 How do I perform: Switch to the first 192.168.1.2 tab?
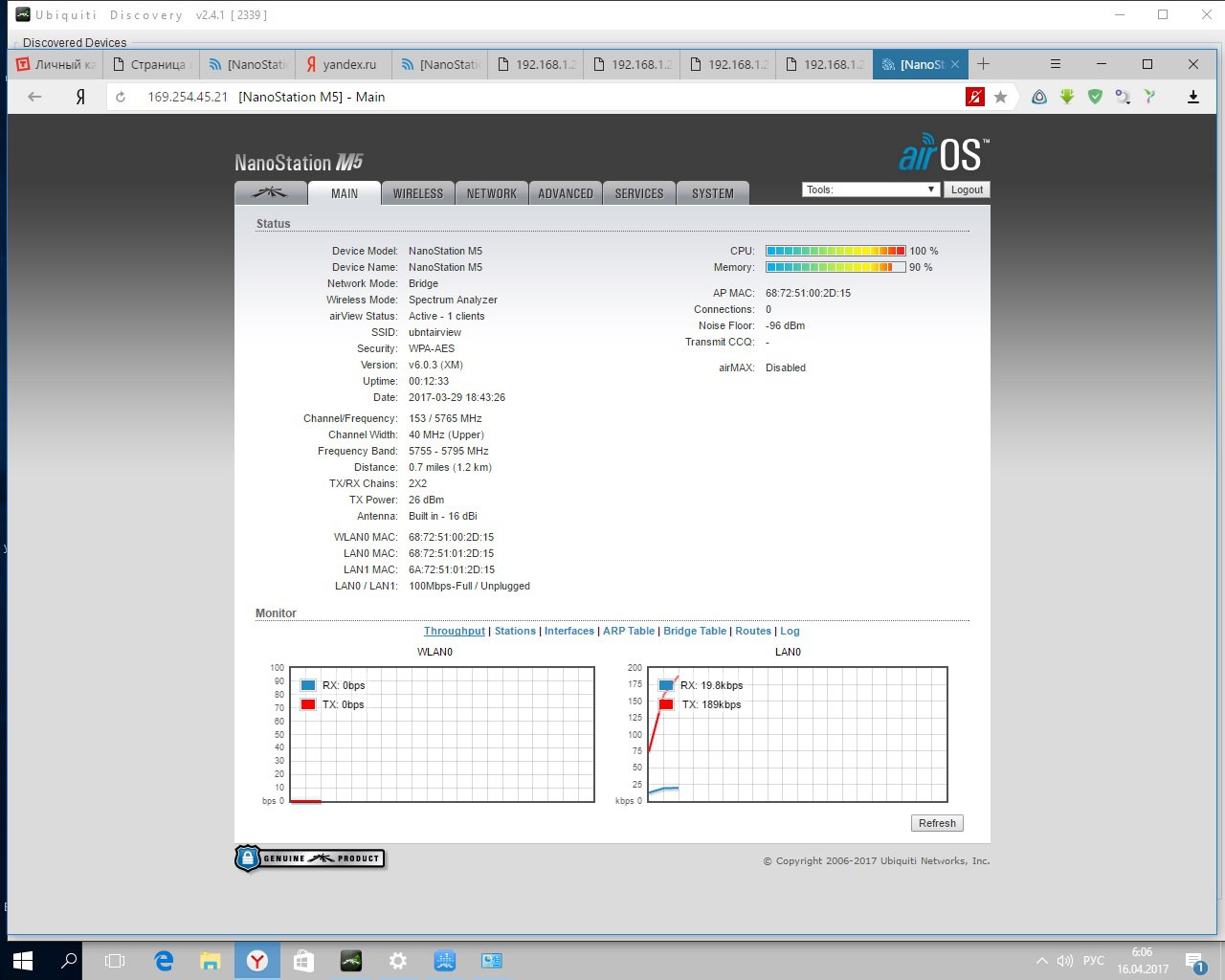536,64
